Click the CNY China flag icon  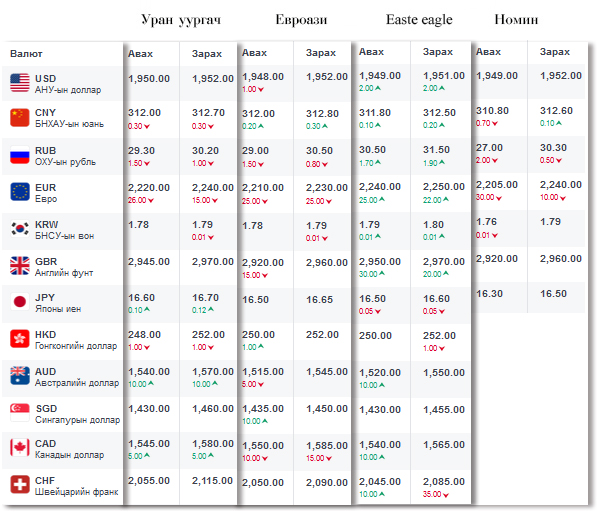[x=20, y=118]
